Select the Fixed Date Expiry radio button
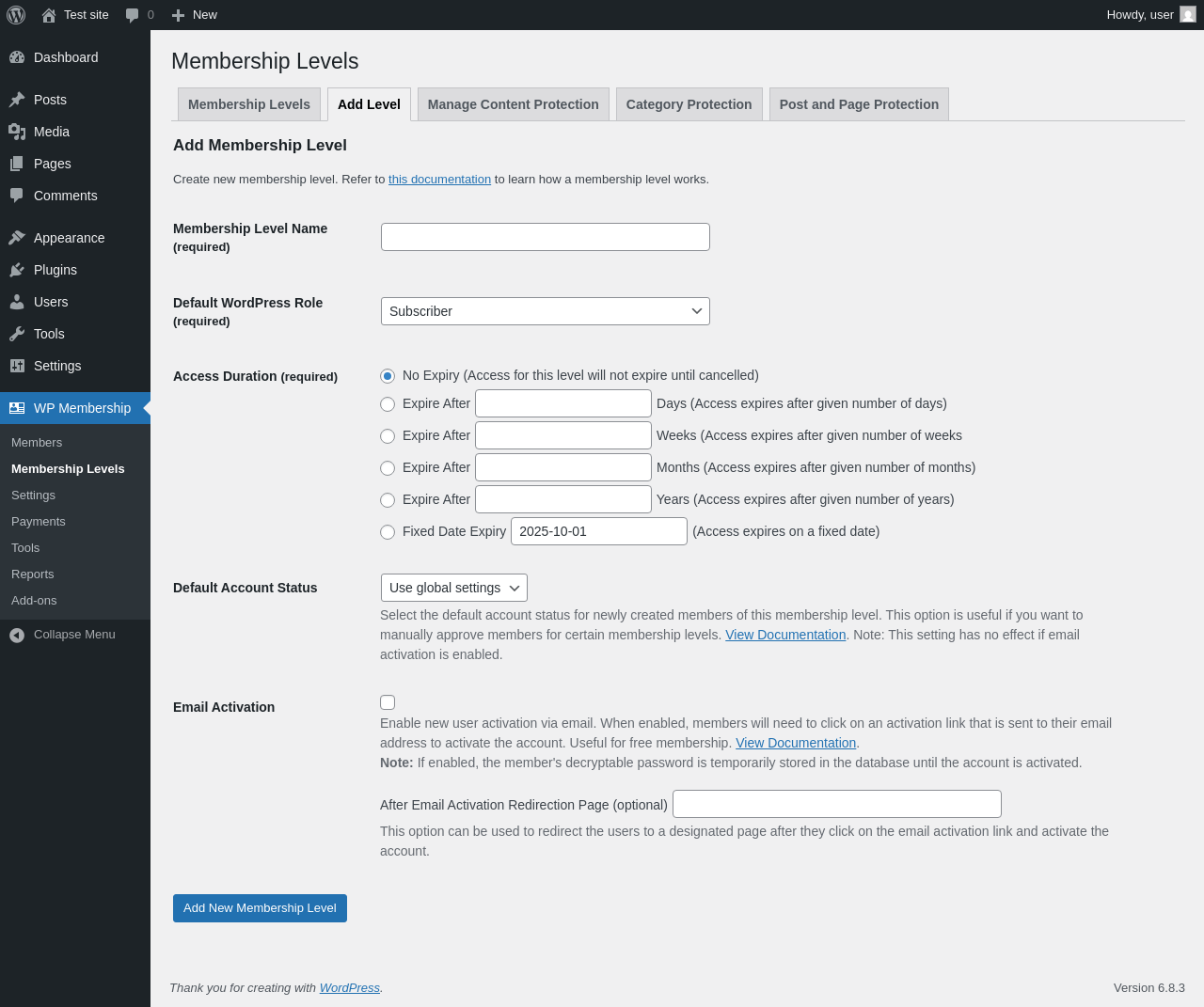Screen dimensions: 1204x1007 388,532
